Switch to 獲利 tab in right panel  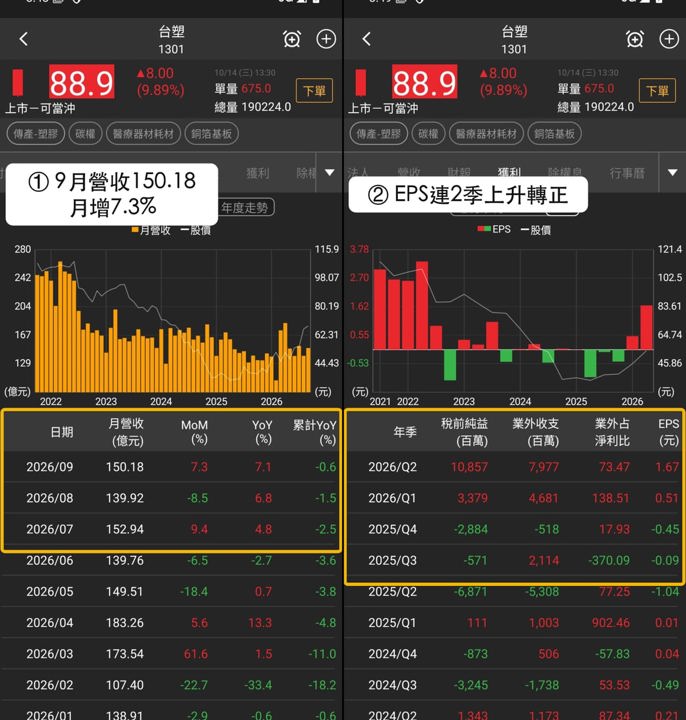pyautogui.click(x=510, y=172)
